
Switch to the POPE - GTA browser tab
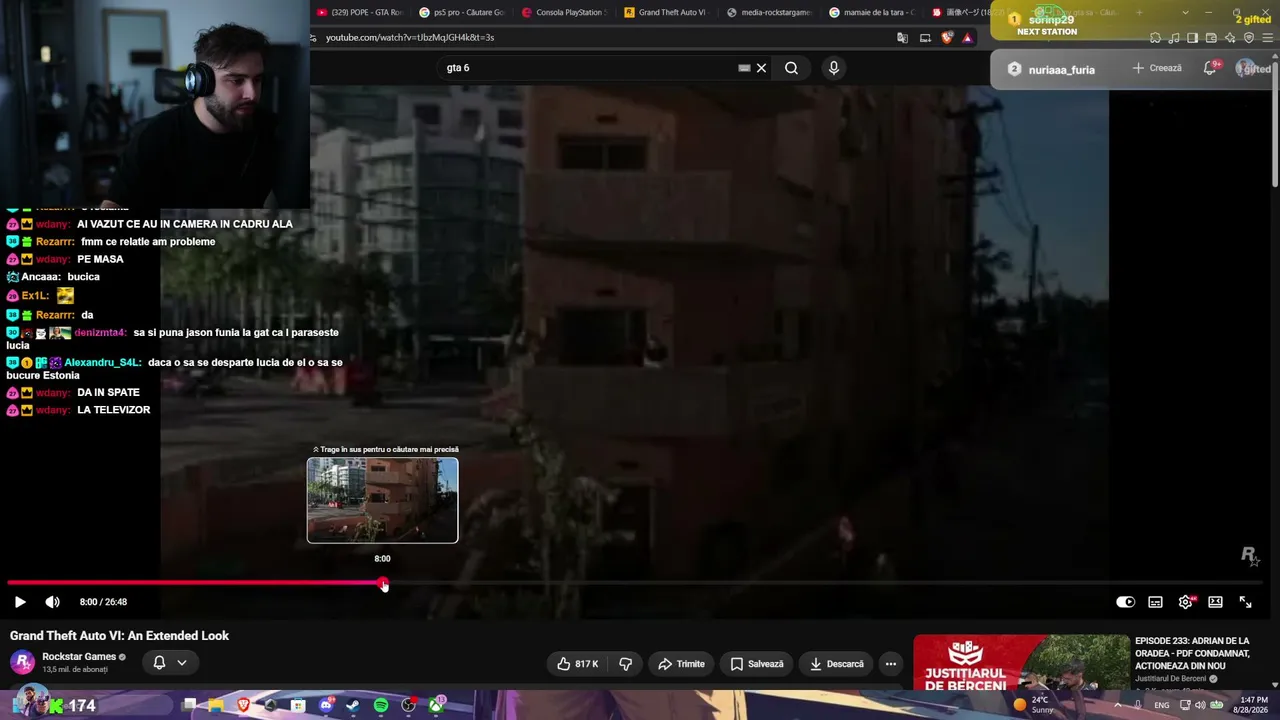[360, 12]
